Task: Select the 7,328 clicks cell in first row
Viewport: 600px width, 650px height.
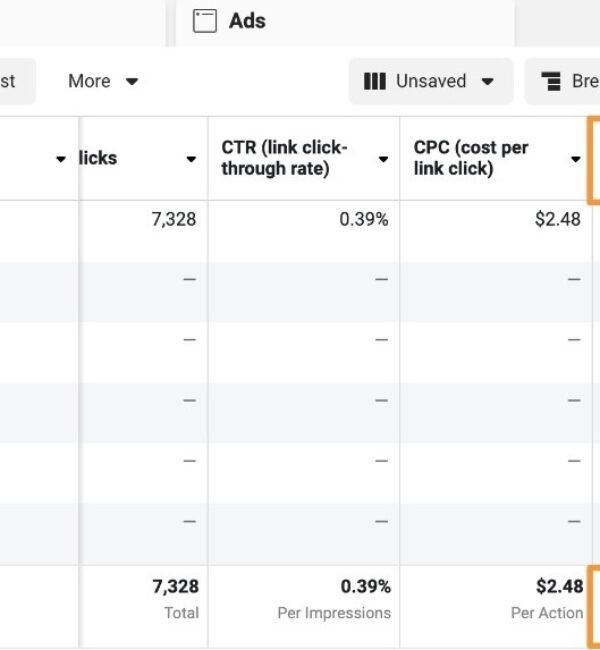Action: (174, 219)
